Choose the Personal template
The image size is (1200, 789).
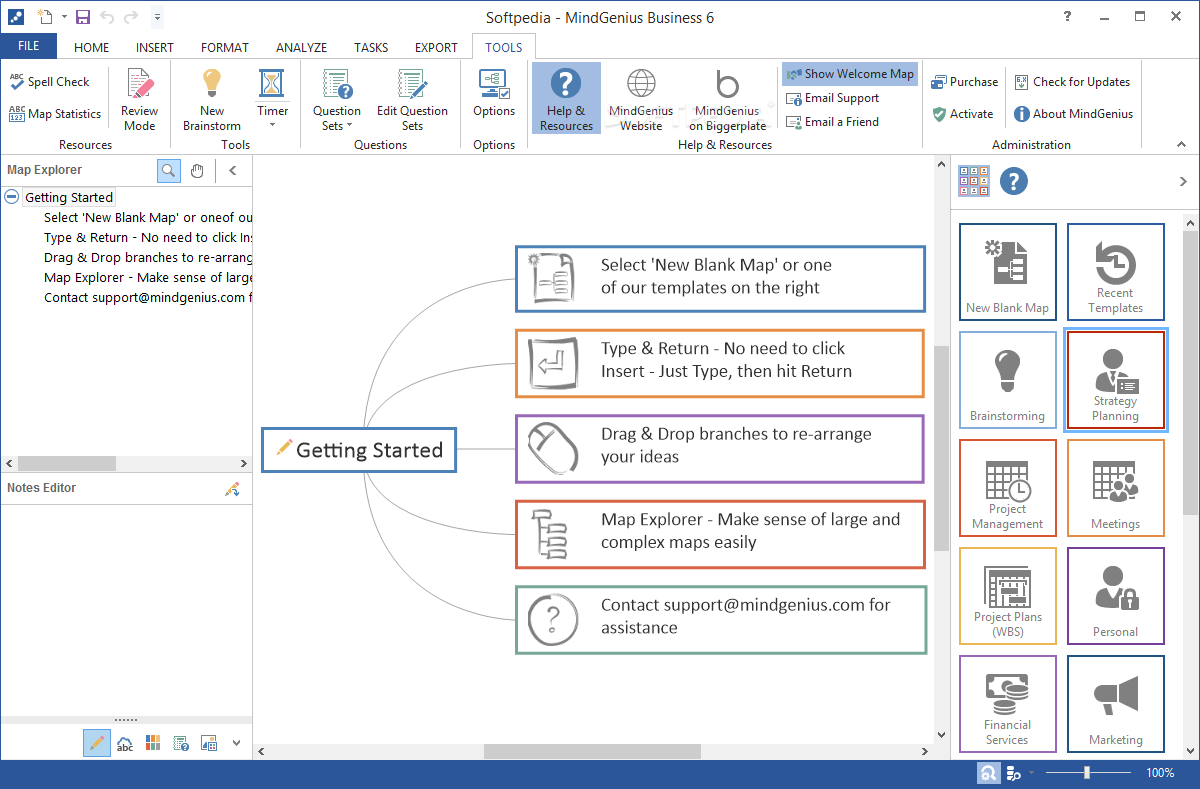pyautogui.click(x=1115, y=596)
